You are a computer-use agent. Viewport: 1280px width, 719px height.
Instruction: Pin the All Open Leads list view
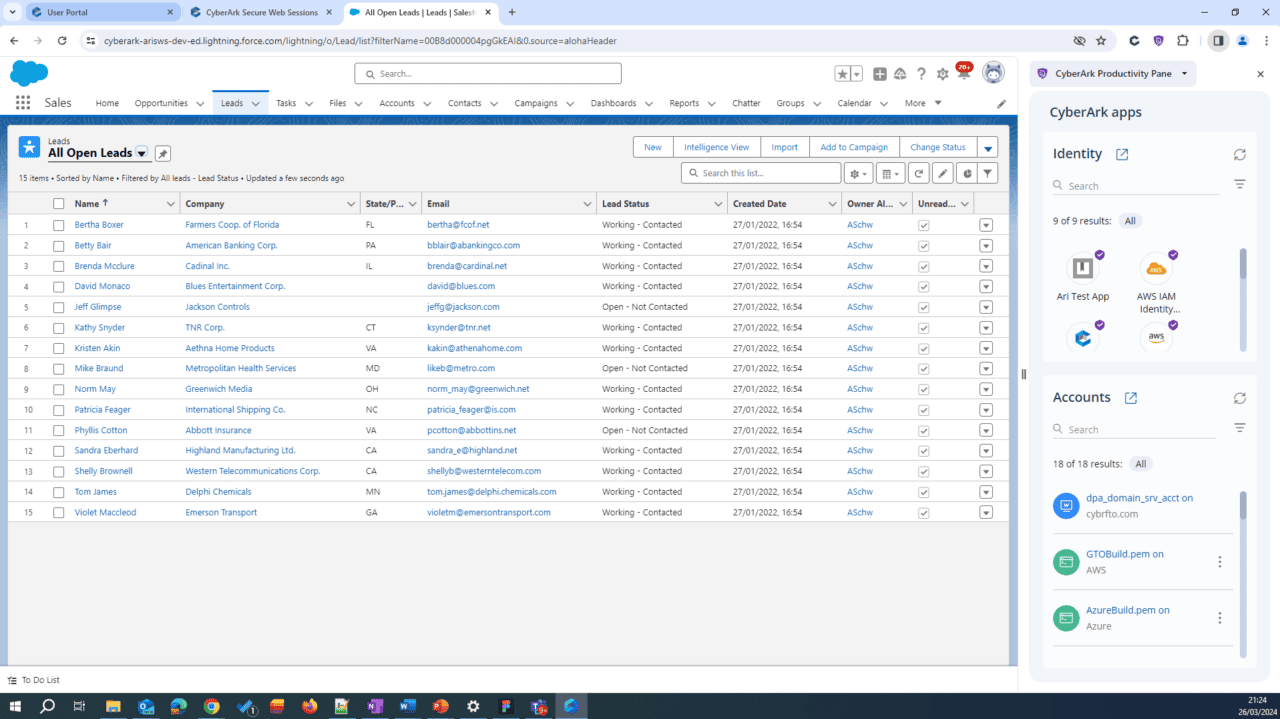[162, 153]
